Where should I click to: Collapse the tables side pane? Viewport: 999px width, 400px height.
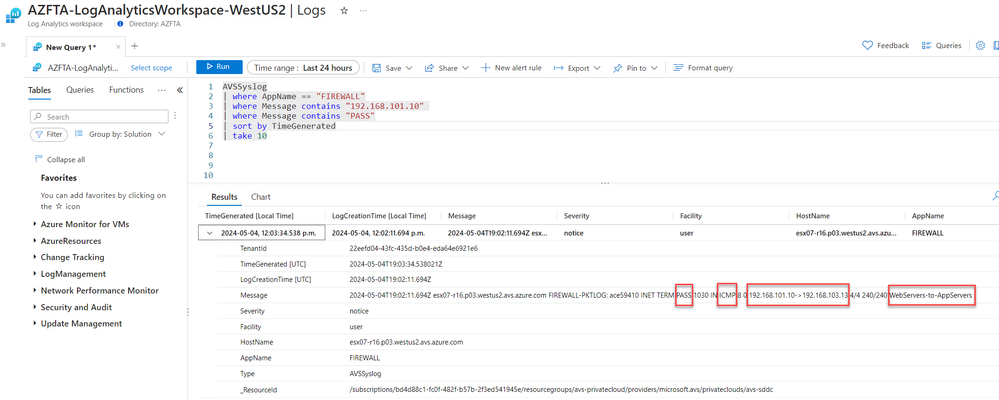pos(180,90)
